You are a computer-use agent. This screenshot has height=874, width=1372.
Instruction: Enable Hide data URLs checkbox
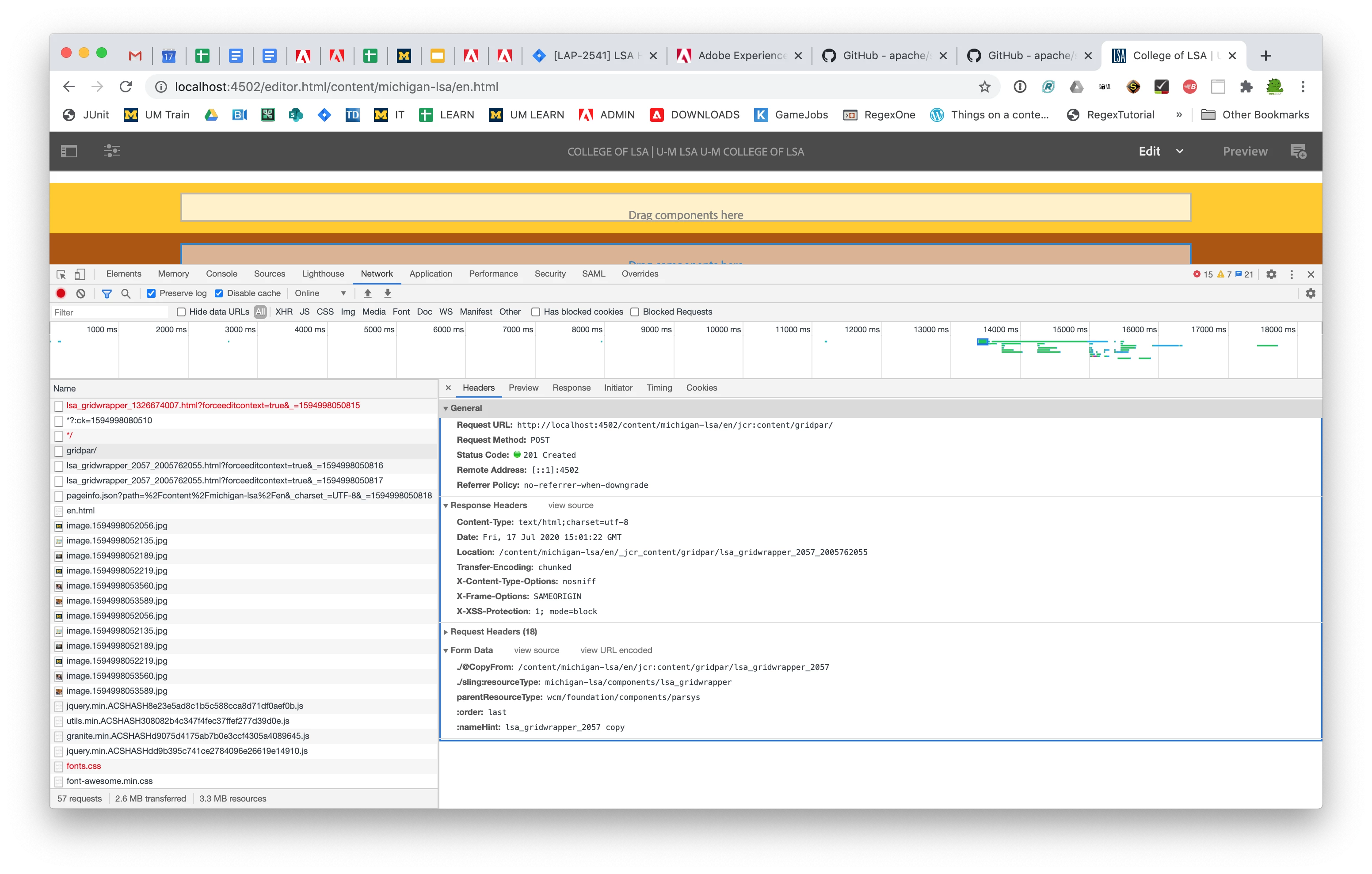[x=181, y=312]
